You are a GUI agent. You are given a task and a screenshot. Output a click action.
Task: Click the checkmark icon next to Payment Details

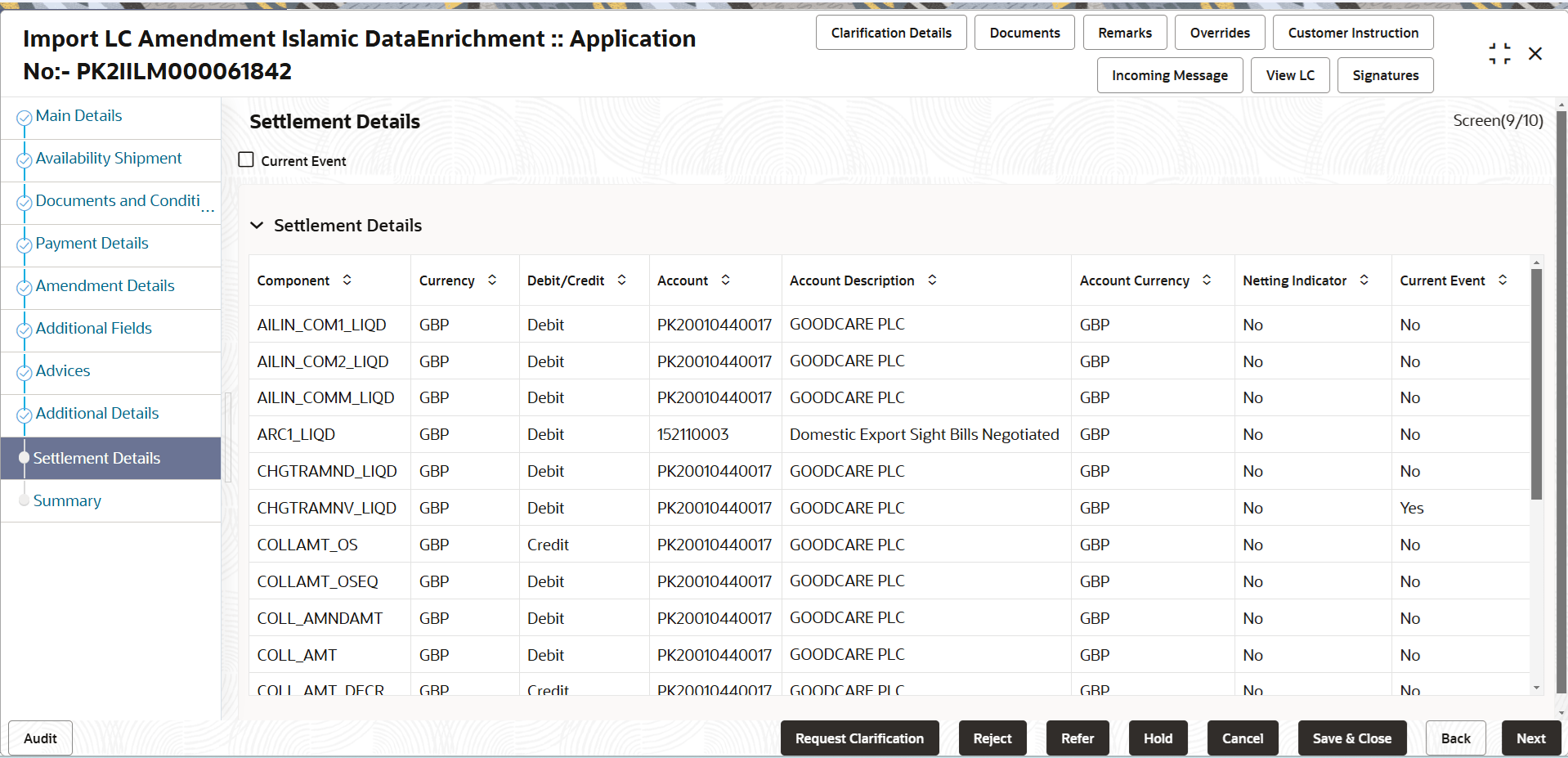[x=24, y=243]
